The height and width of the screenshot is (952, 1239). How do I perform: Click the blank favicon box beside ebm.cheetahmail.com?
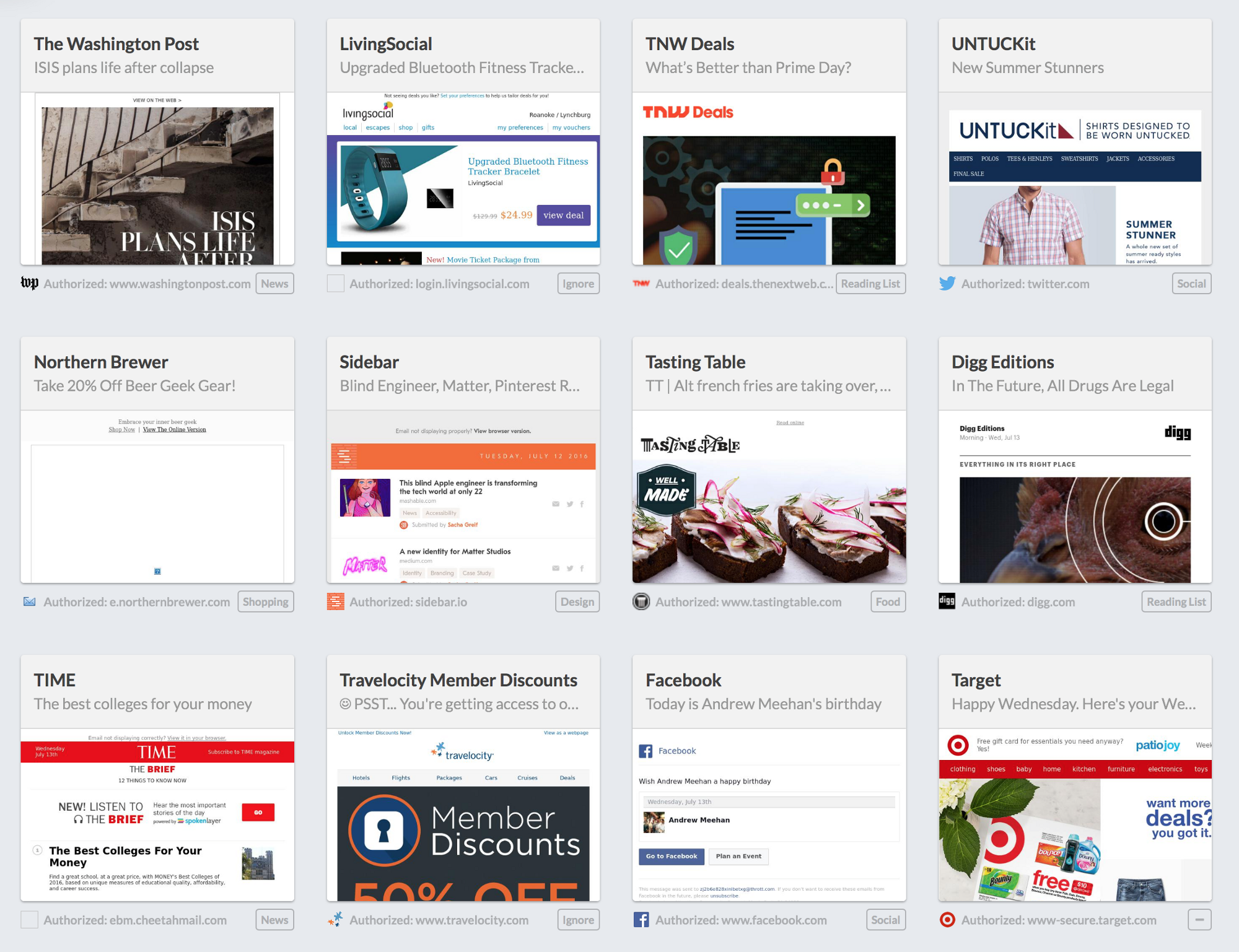coord(29,920)
